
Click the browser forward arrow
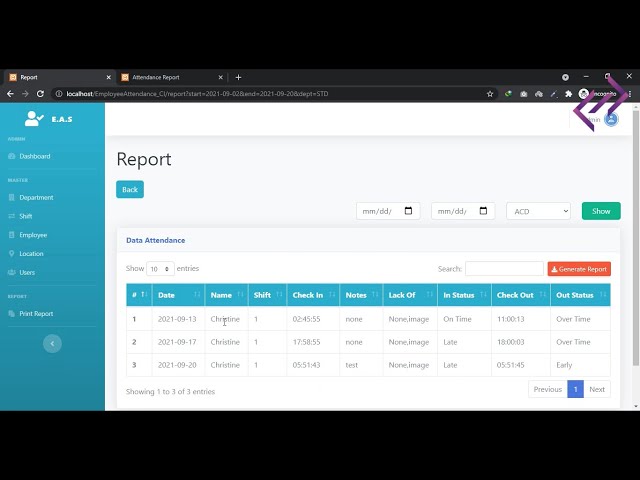tap(25, 94)
